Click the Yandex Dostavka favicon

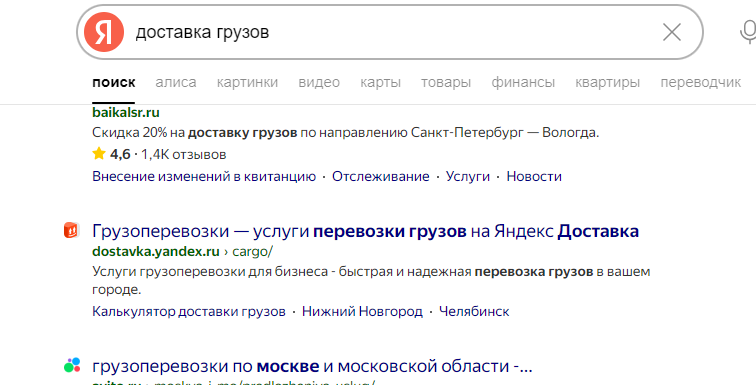(71, 230)
